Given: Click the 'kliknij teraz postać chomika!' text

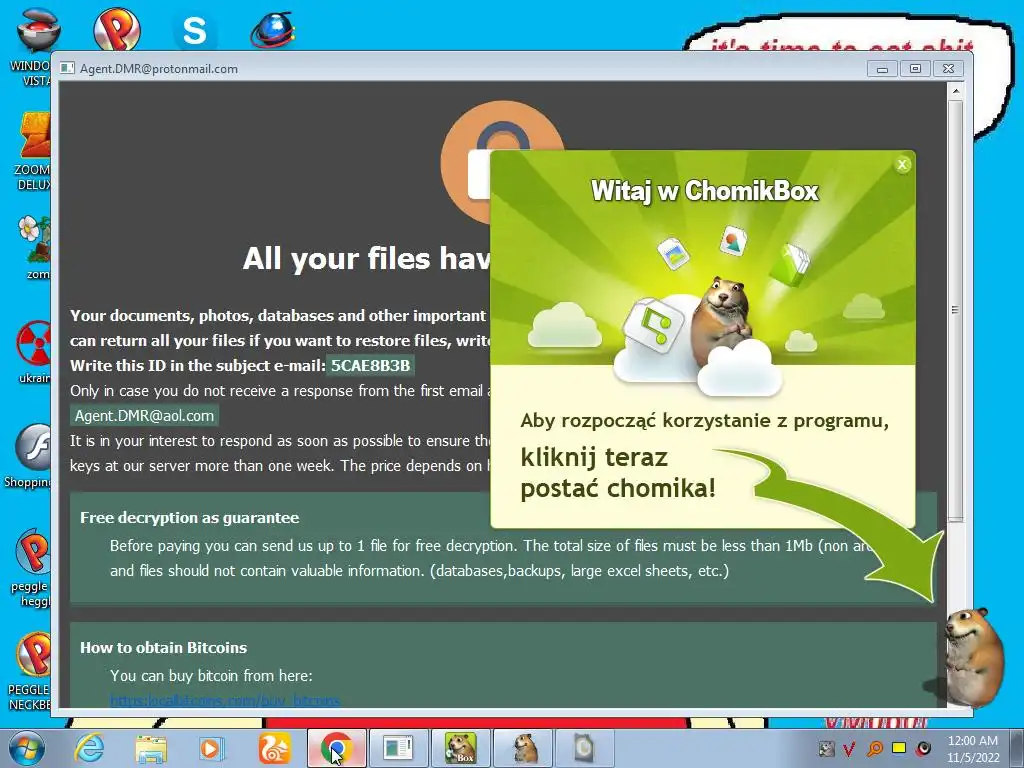Looking at the screenshot, I should [618, 472].
